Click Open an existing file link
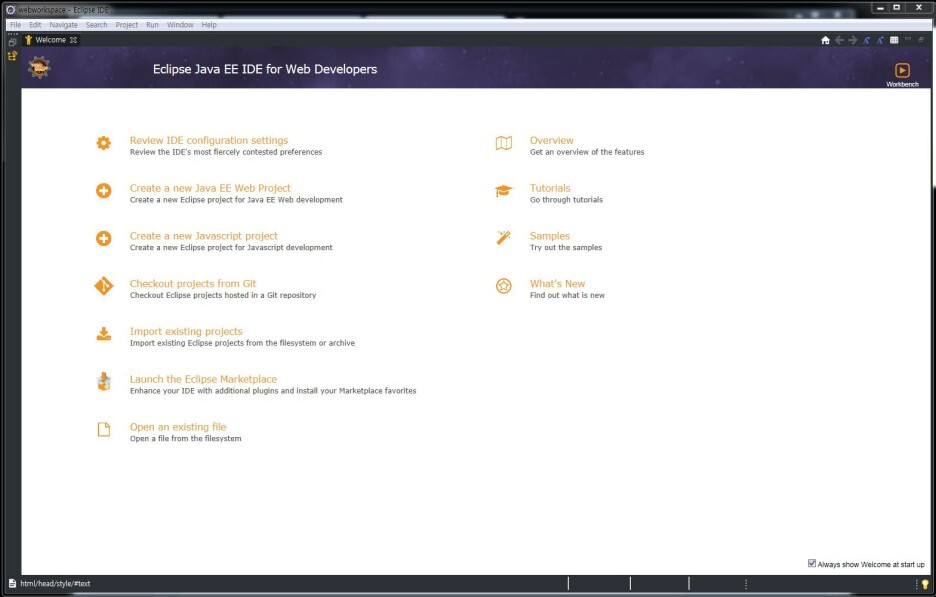The height and width of the screenshot is (597, 936). 178,427
